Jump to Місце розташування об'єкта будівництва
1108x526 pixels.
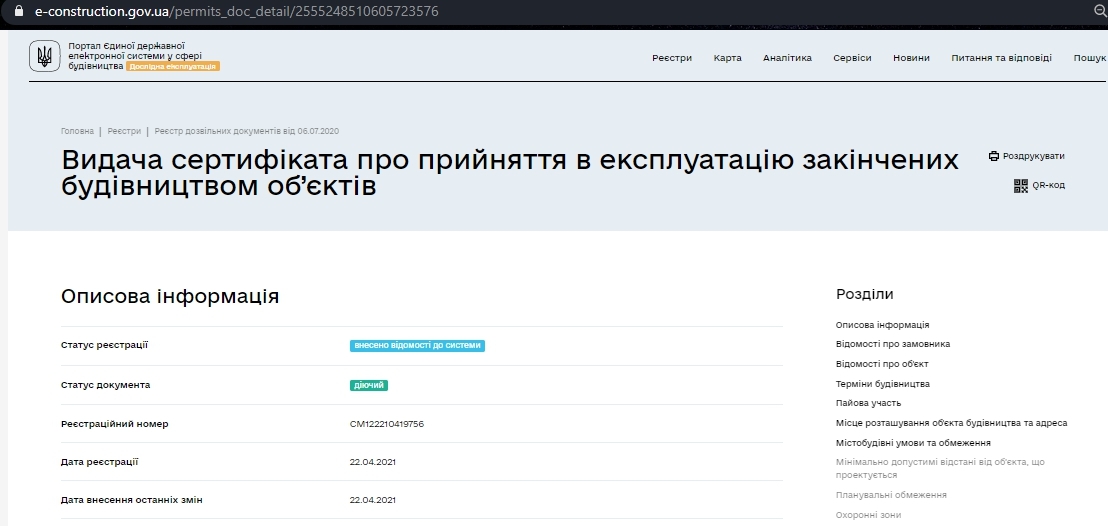[951, 423]
